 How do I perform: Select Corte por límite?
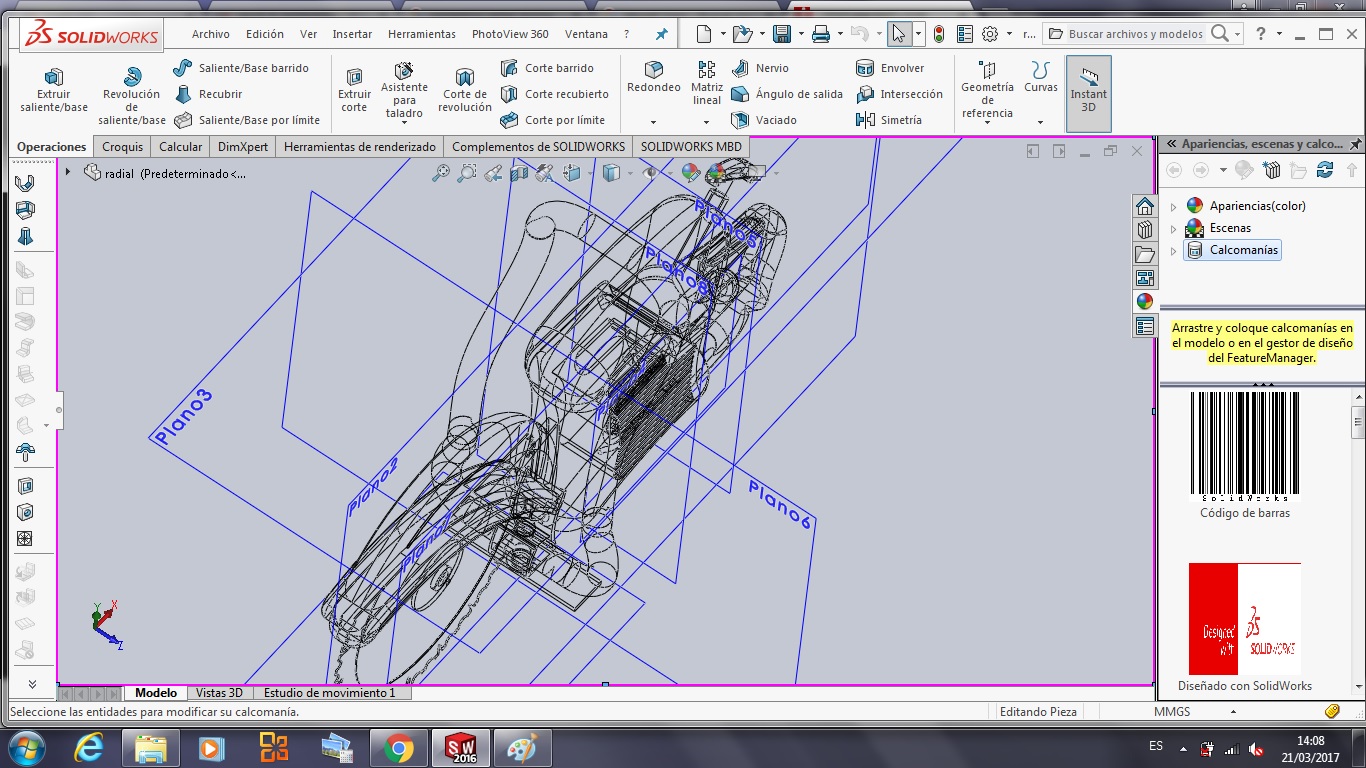click(x=552, y=120)
